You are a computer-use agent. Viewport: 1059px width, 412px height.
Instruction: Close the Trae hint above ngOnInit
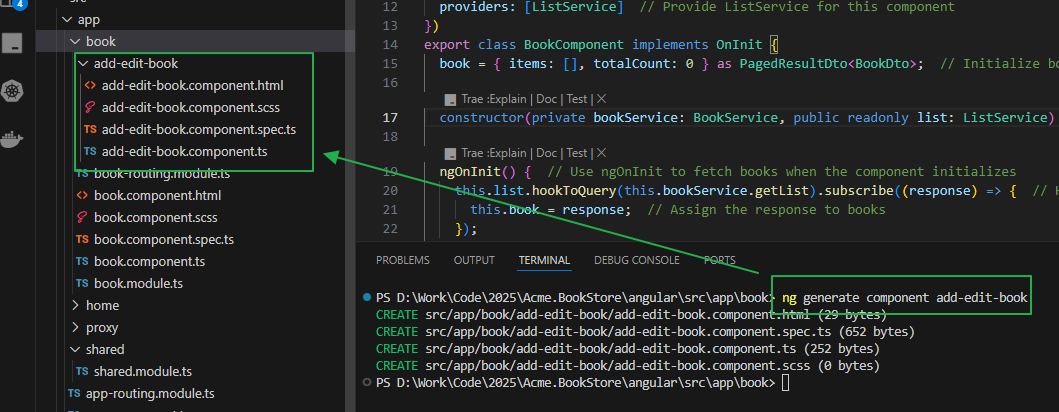[x=602, y=153]
